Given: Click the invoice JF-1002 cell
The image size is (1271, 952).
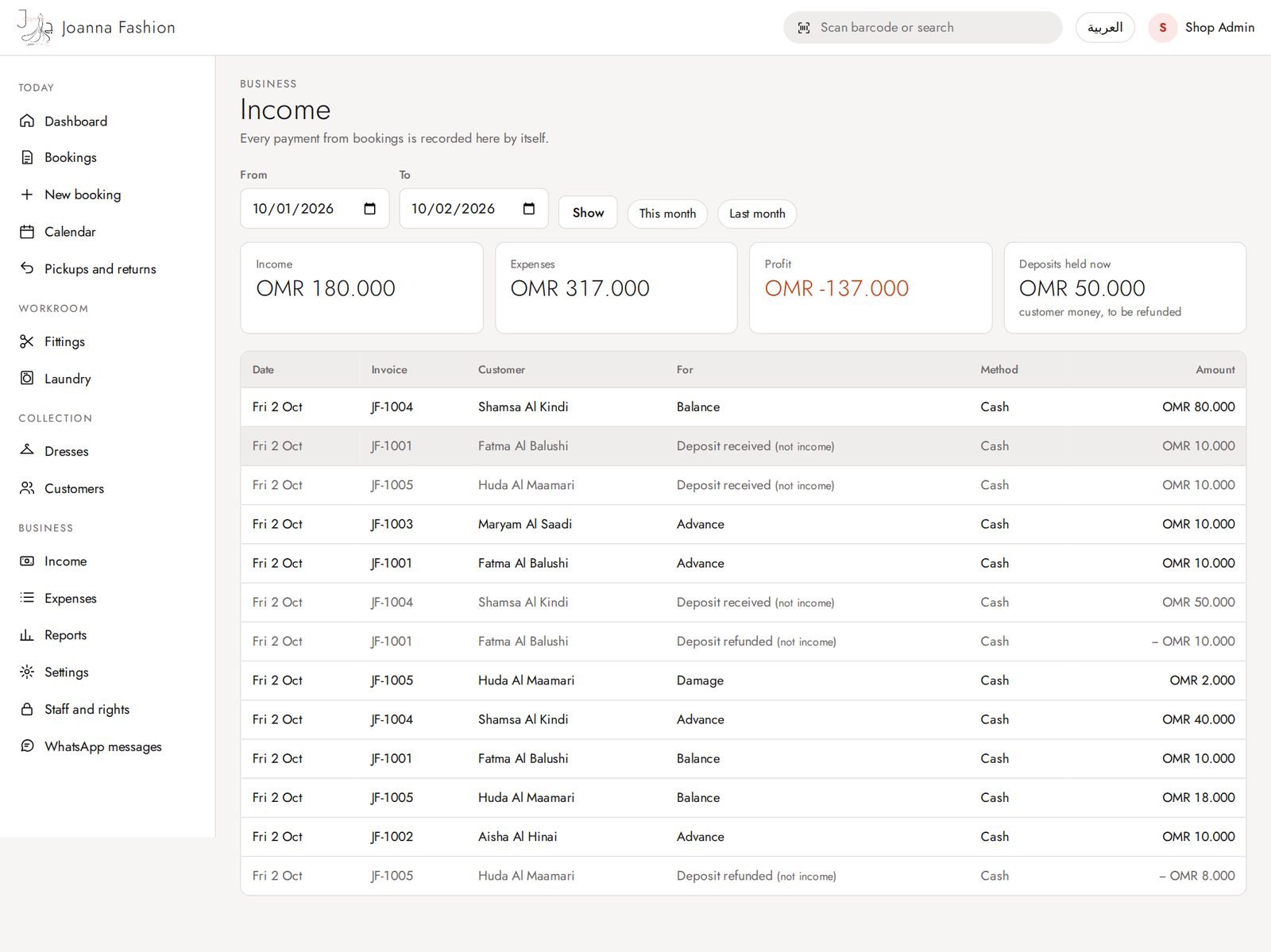Looking at the screenshot, I should [x=392, y=837].
